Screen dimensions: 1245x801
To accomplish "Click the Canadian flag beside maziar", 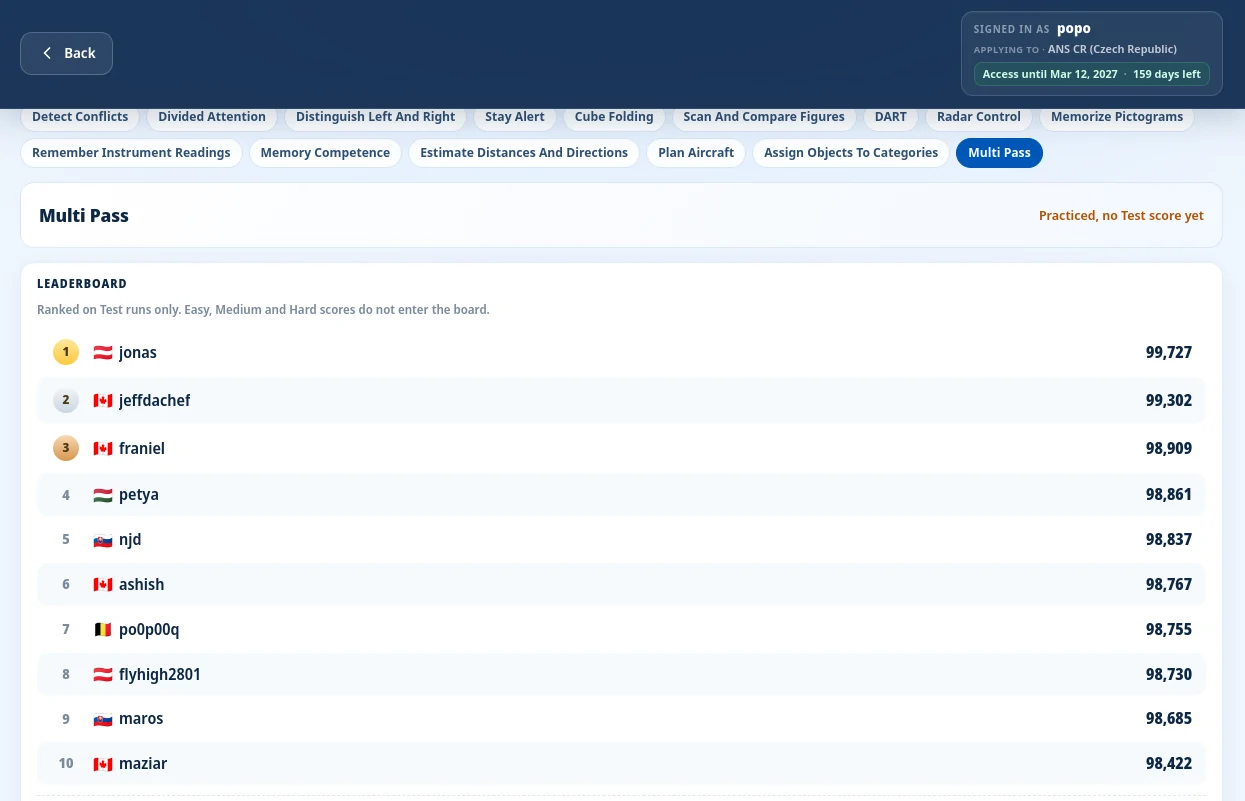I will pos(103,764).
